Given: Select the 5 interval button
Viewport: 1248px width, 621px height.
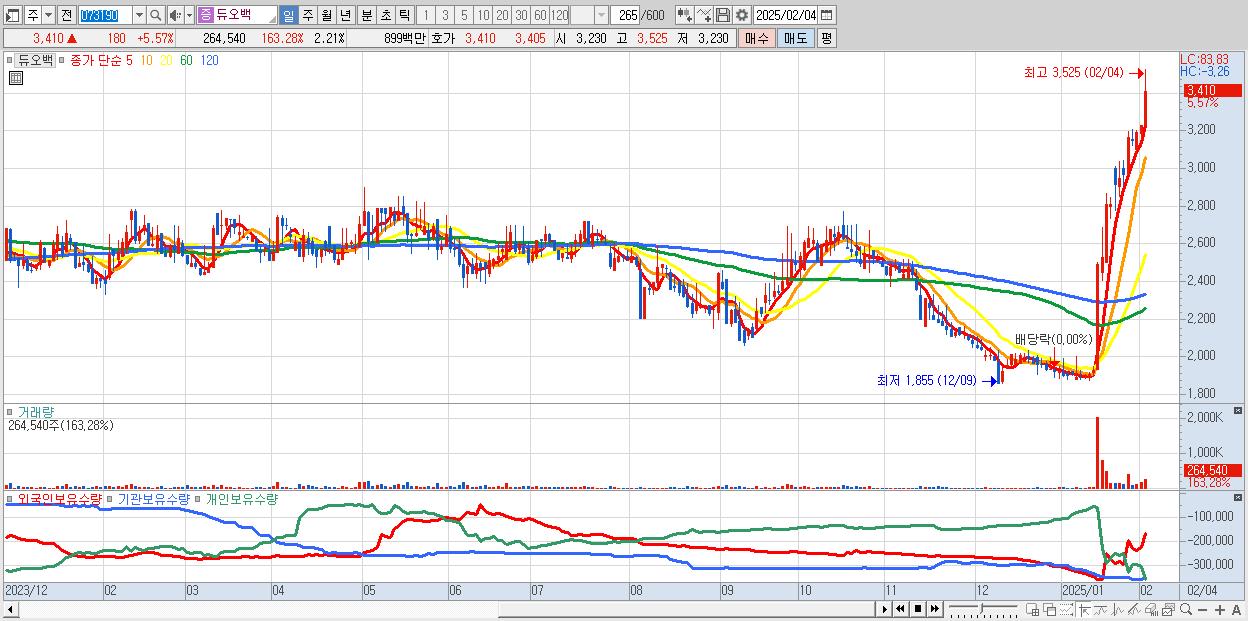Looking at the screenshot, I should pyautogui.click(x=464, y=15).
